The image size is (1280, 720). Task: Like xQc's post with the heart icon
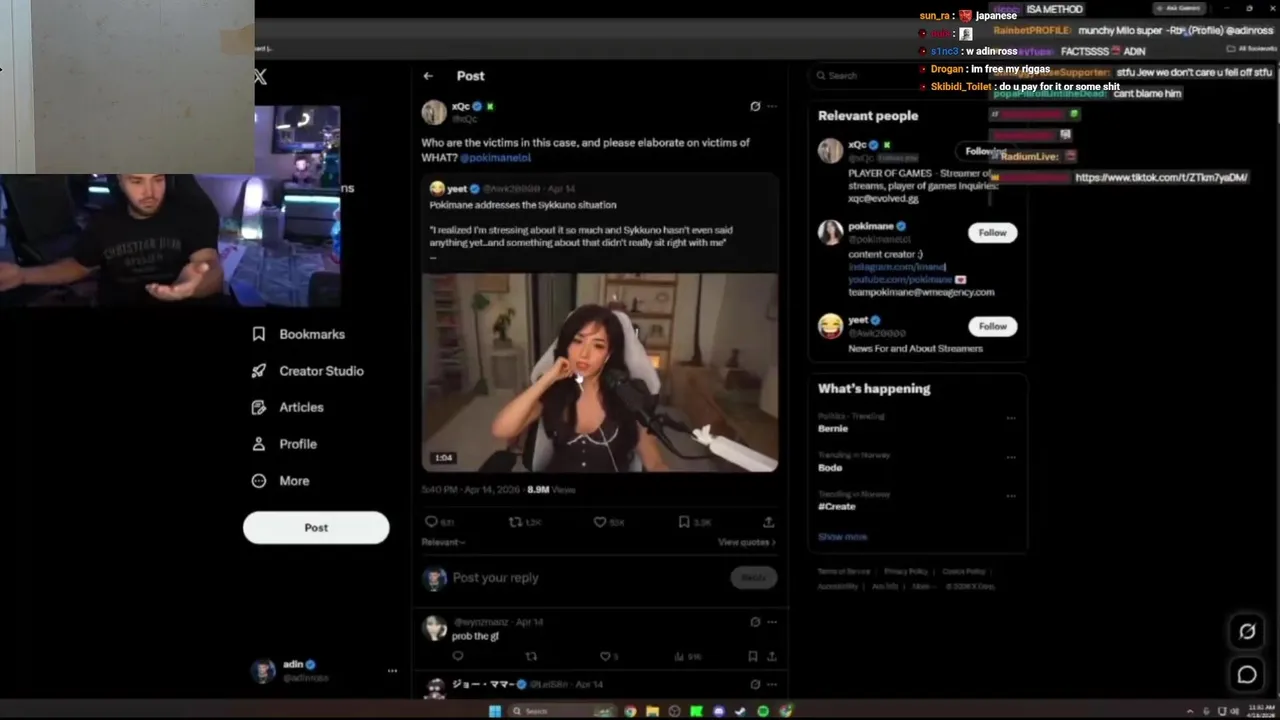pos(600,522)
